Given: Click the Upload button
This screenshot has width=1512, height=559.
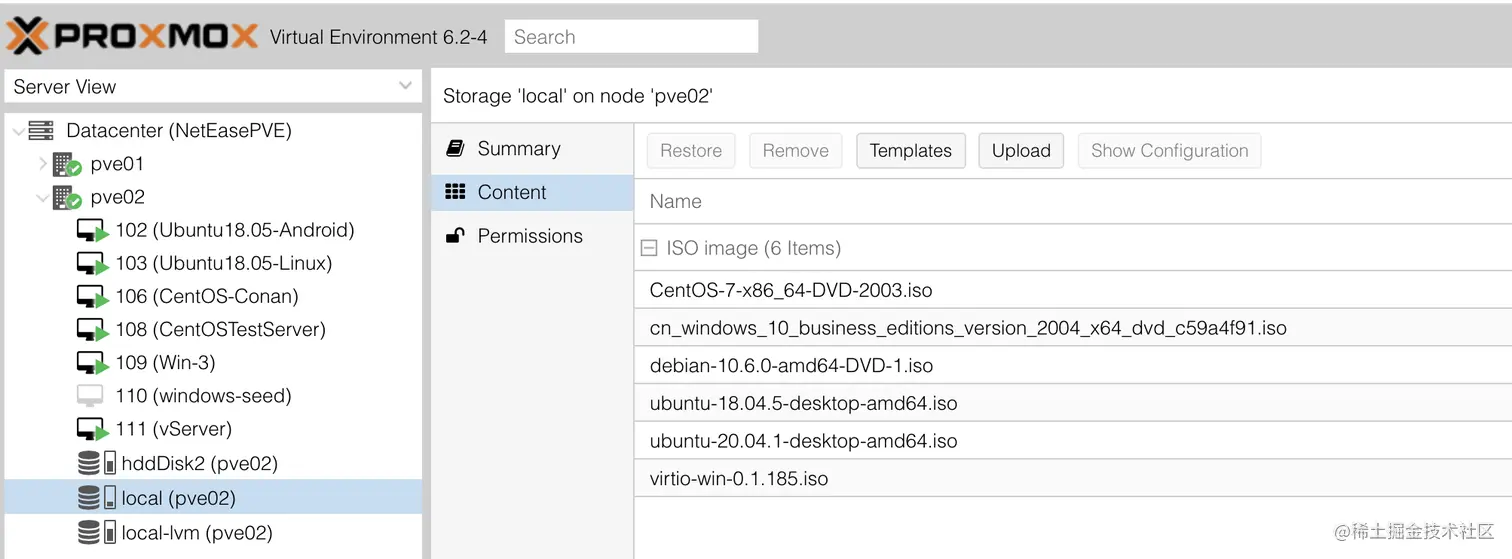Looking at the screenshot, I should coord(1020,151).
